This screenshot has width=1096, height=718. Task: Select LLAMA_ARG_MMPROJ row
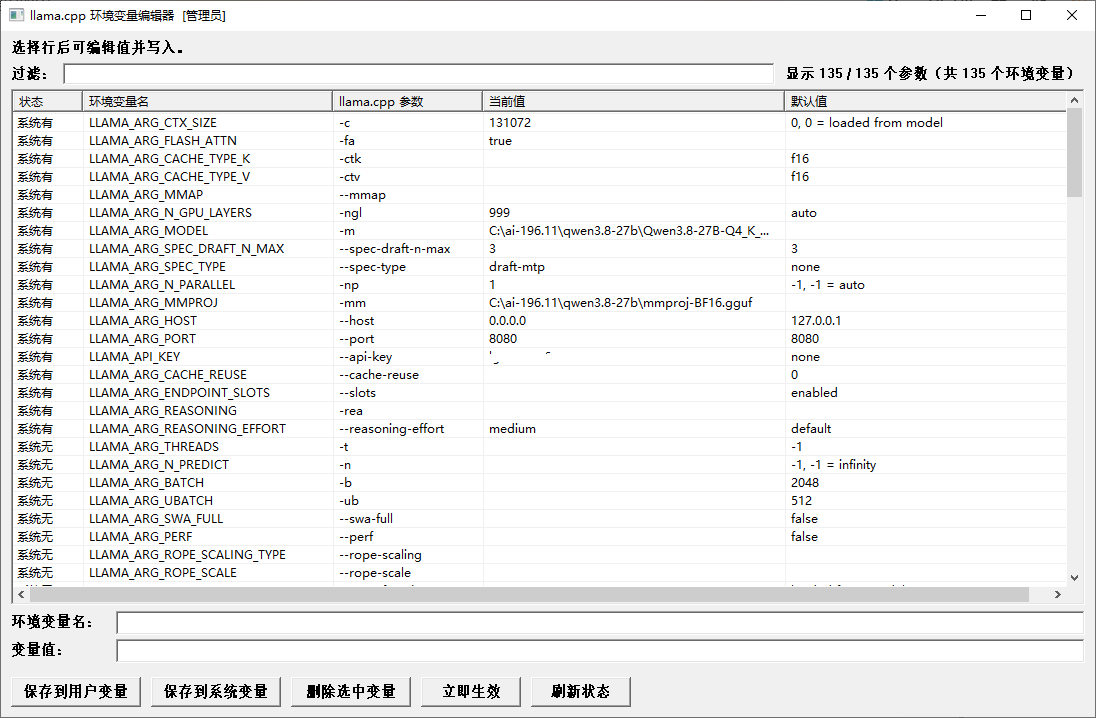[540, 303]
